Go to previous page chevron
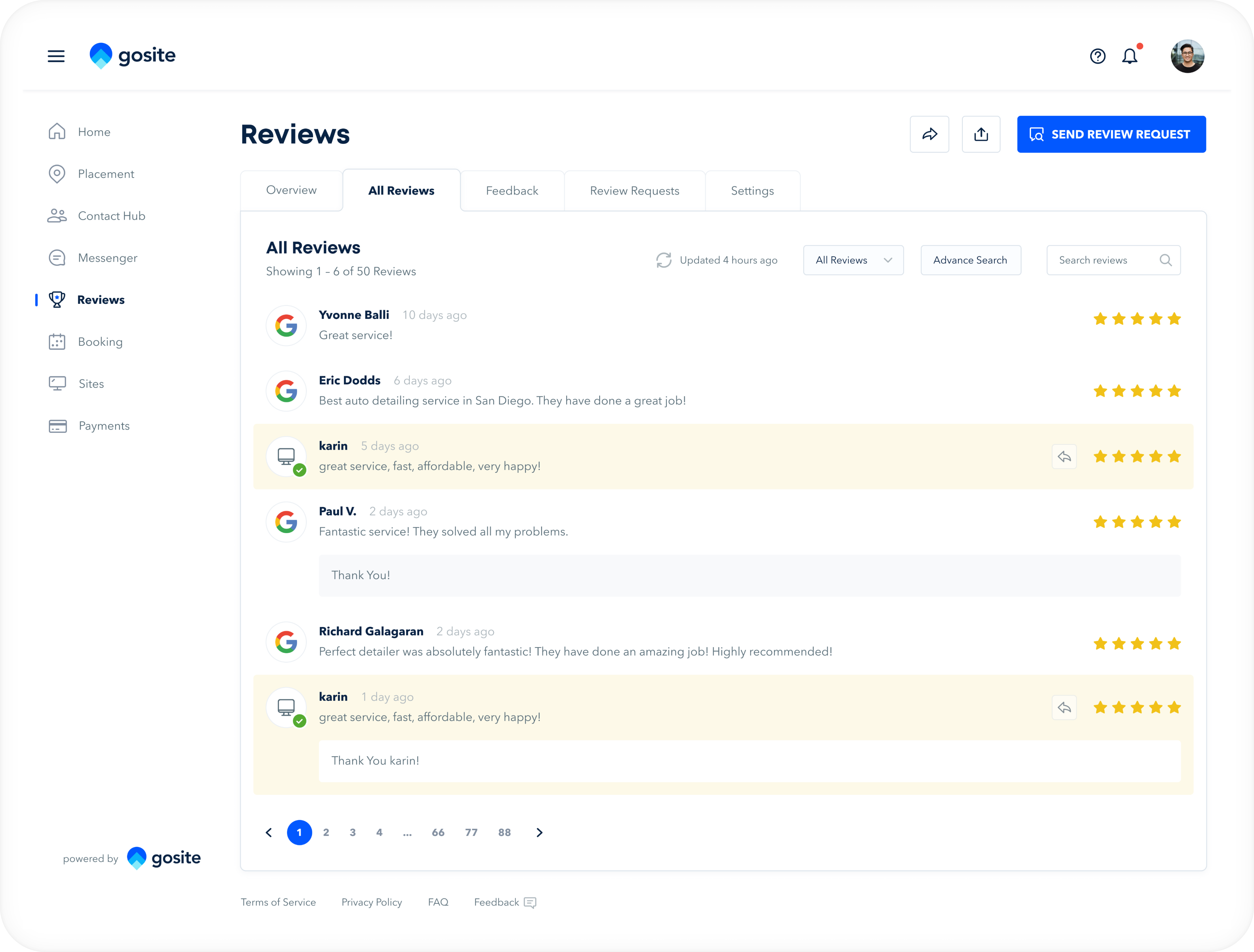Image resolution: width=1254 pixels, height=952 pixels. [269, 832]
